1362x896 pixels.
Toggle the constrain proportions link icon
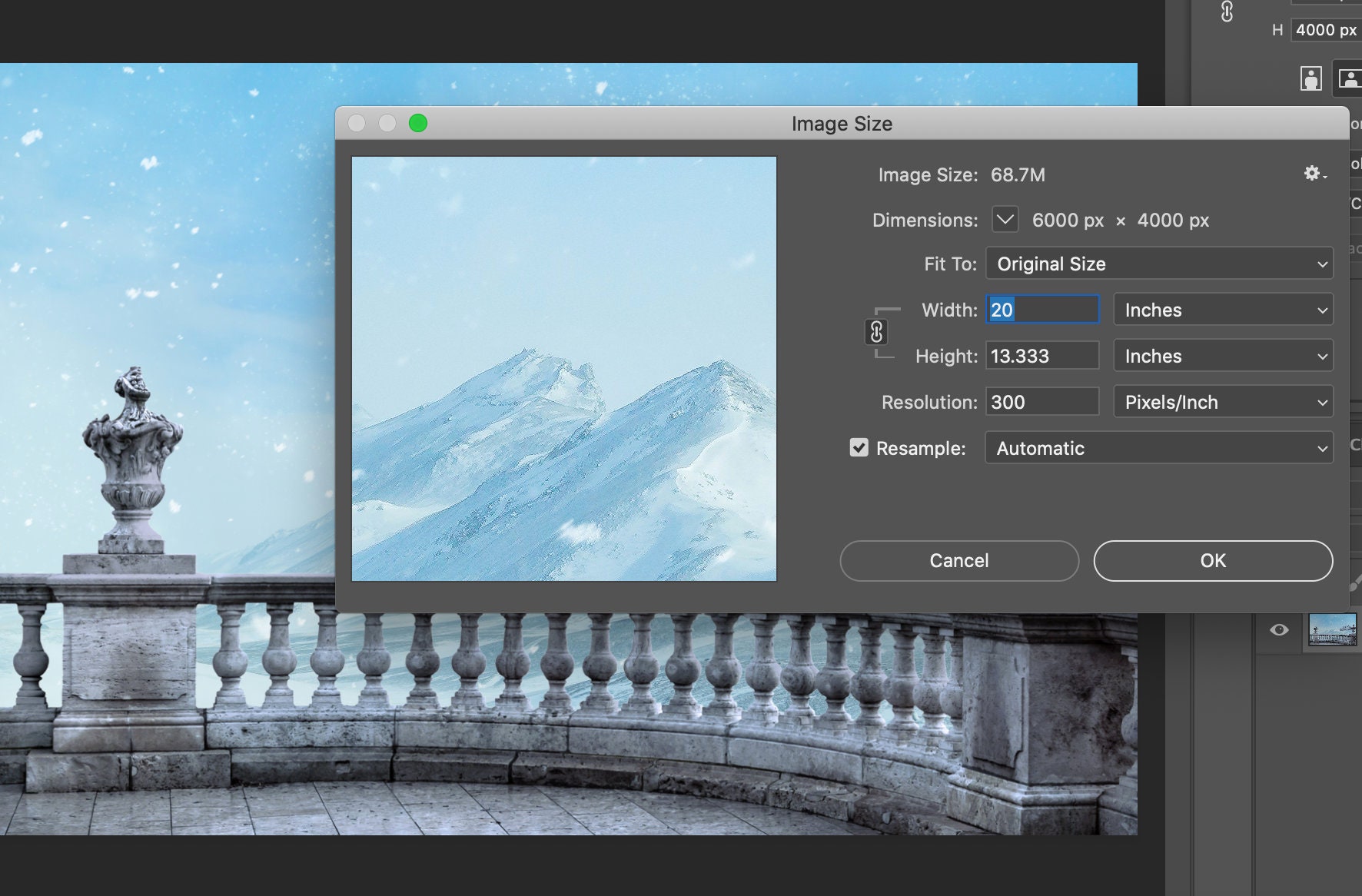coord(876,332)
